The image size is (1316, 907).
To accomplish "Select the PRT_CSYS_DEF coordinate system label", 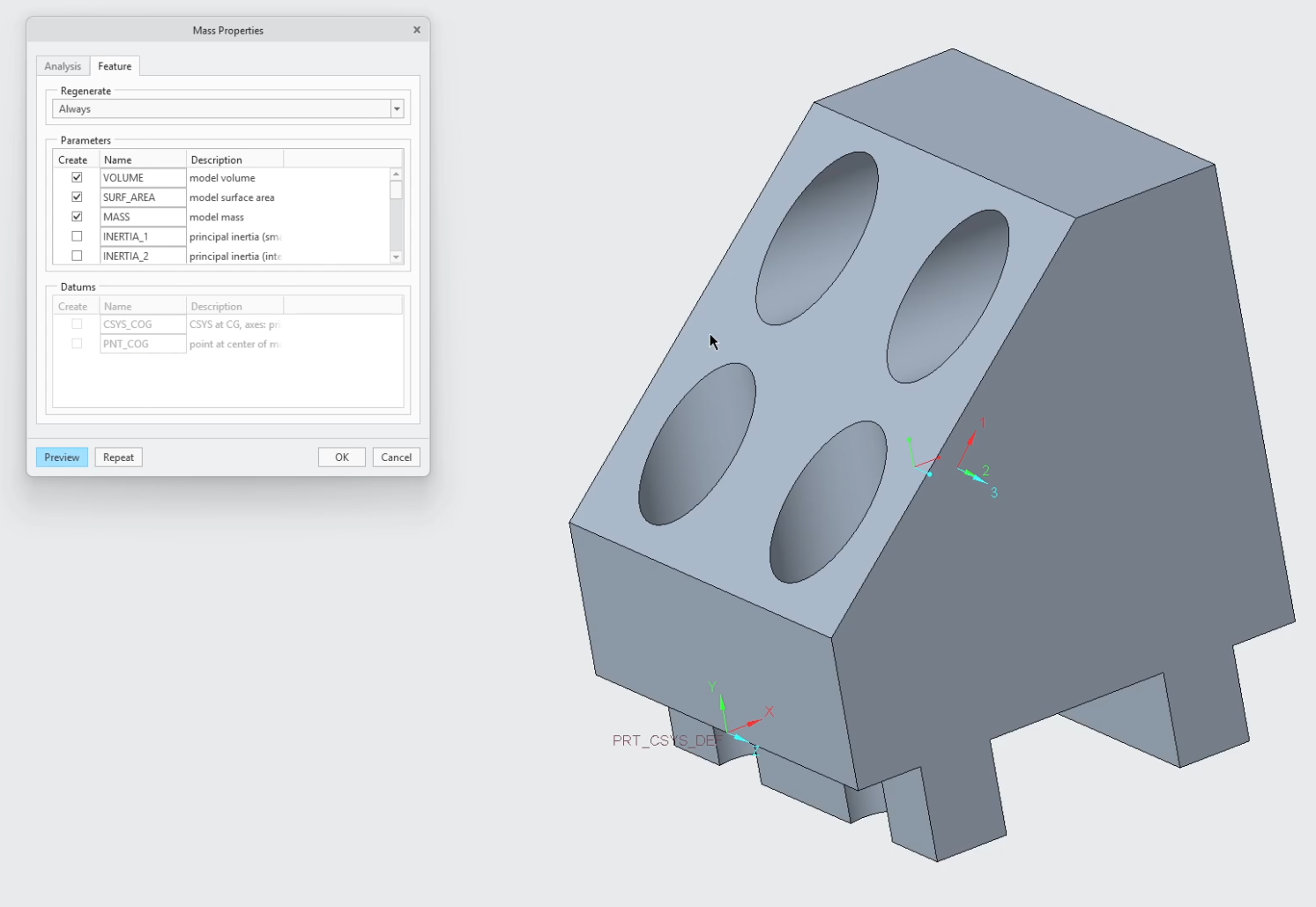I will click(666, 740).
